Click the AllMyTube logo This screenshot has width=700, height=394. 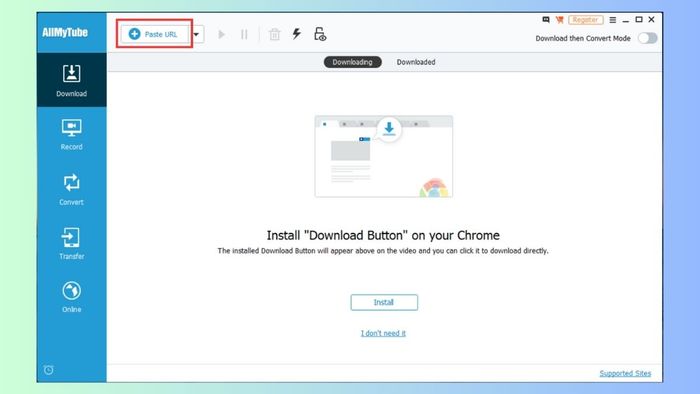65,33
